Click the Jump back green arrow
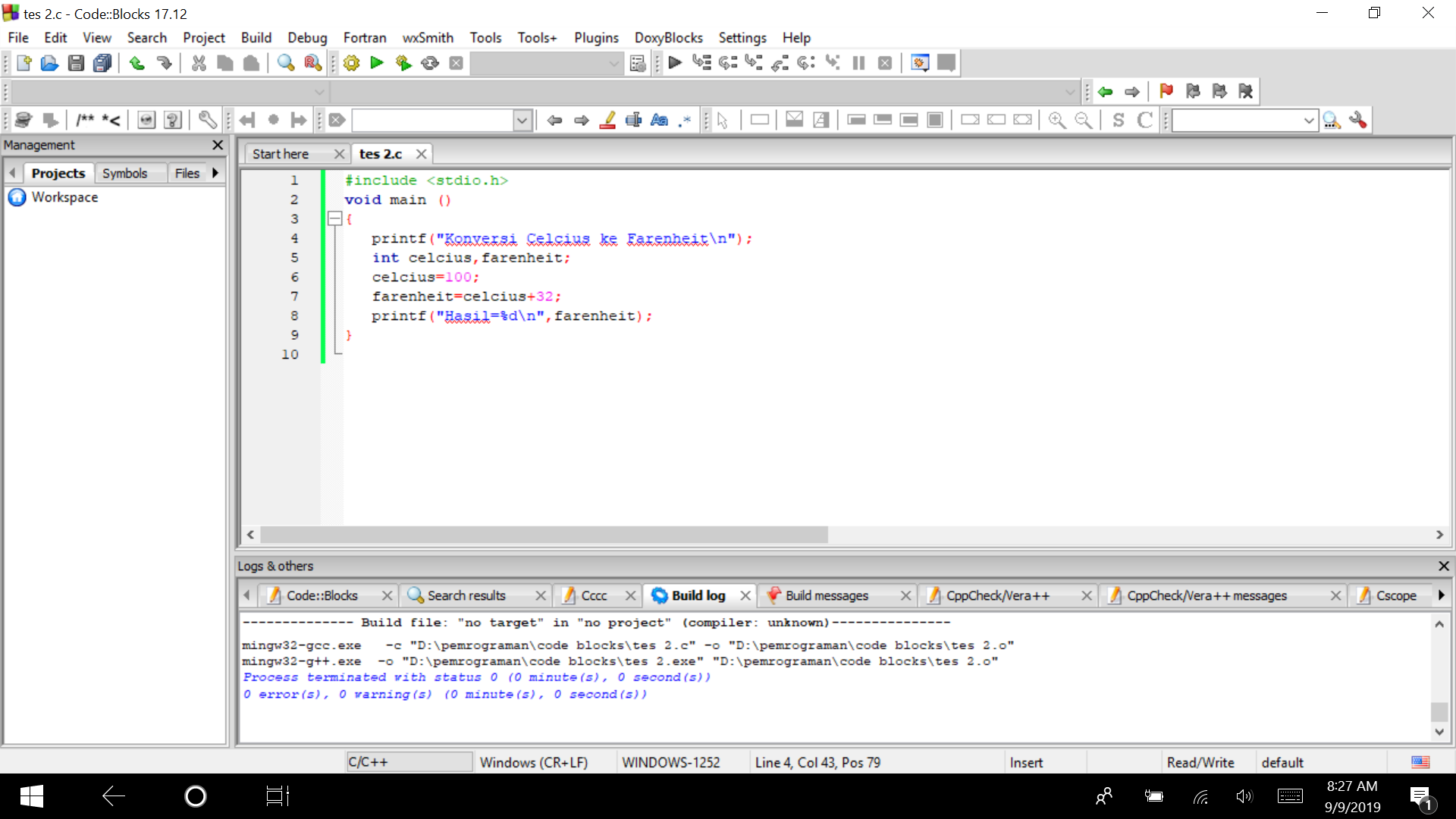Viewport: 1456px width, 819px height. [1105, 92]
